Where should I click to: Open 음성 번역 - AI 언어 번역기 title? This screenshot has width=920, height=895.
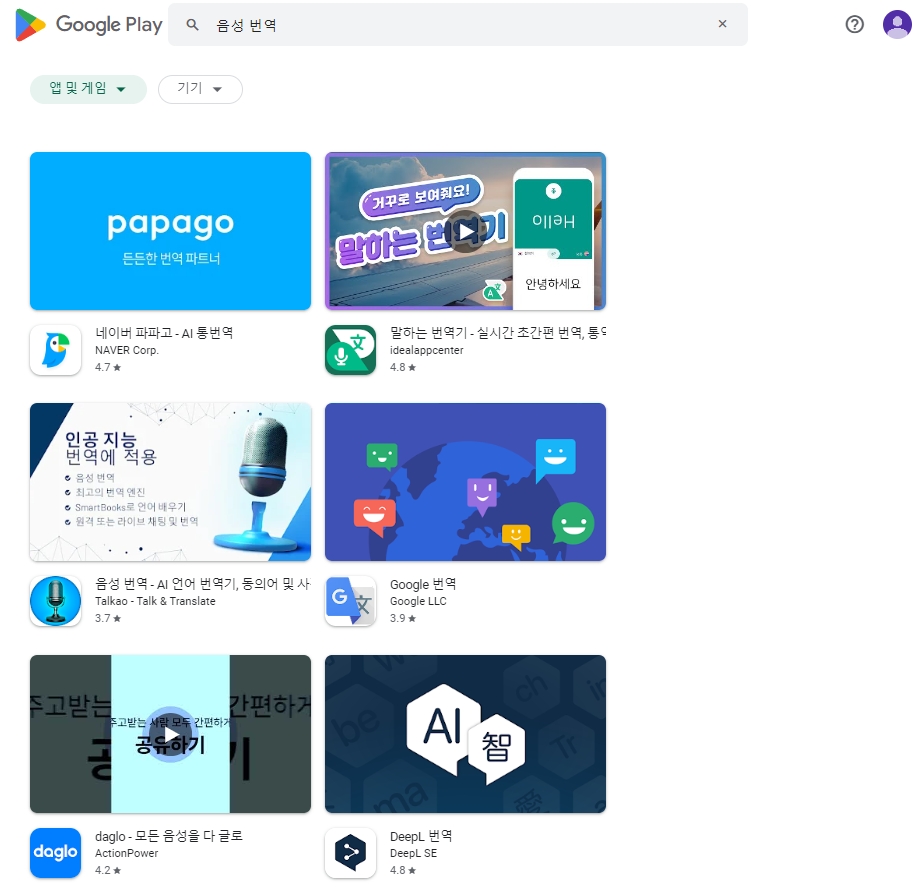pyautogui.click(x=203, y=584)
